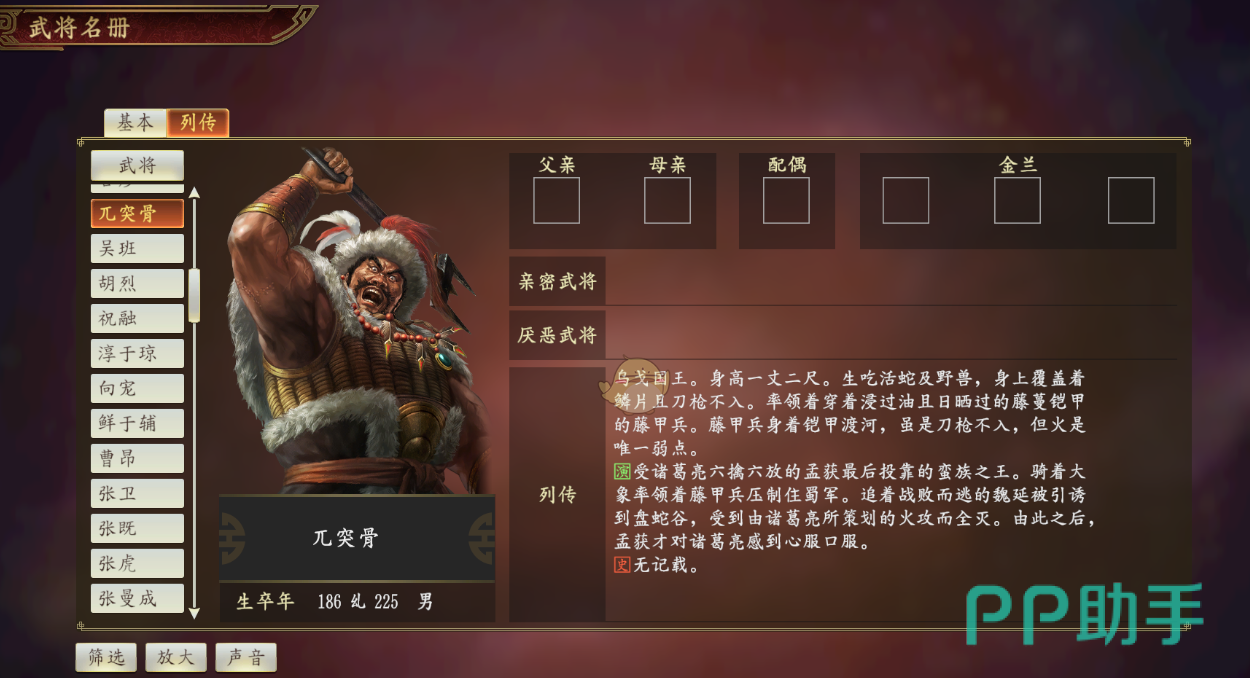Click the 父亲 portrait slot

click(x=556, y=200)
